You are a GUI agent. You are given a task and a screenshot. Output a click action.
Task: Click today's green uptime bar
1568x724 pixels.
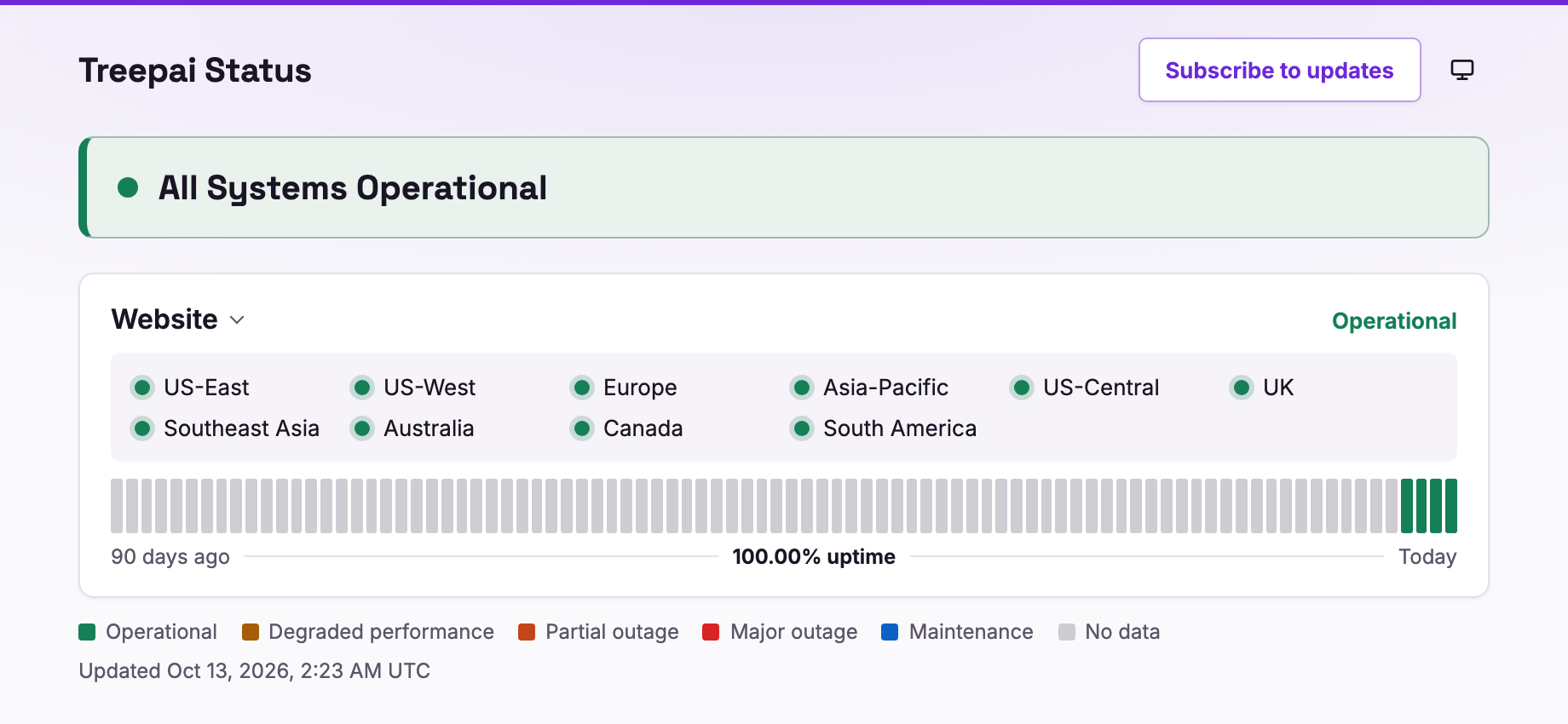click(1451, 506)
